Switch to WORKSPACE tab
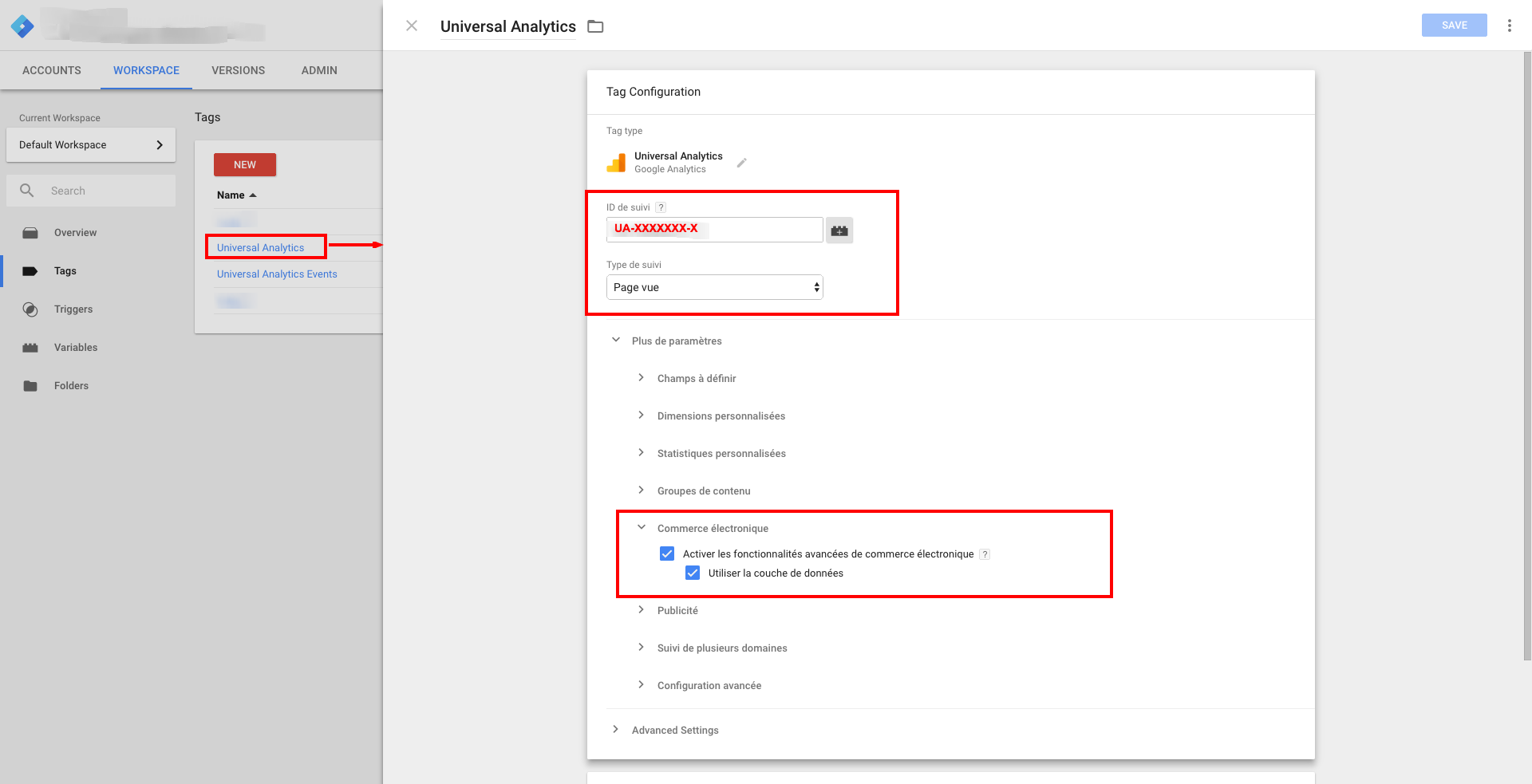Viewport: 1532px width, 784px height. coord(146,70)
